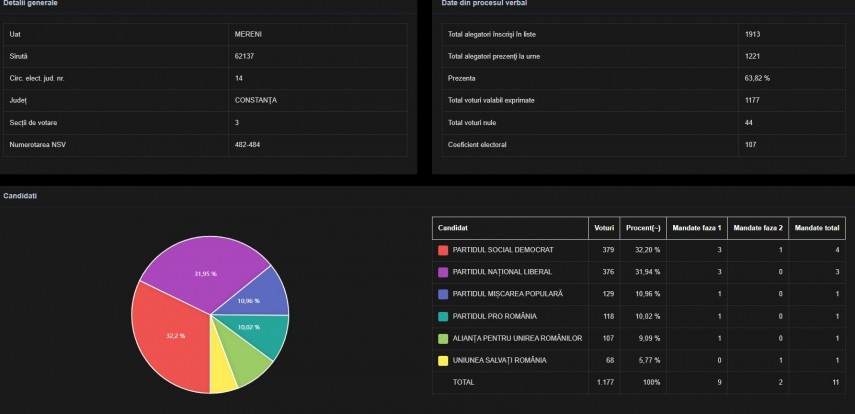Click the PARTIDUL SOCIAL DEMOCRAT row name
This screenshot has width=855, height=414.
(503, 250)
